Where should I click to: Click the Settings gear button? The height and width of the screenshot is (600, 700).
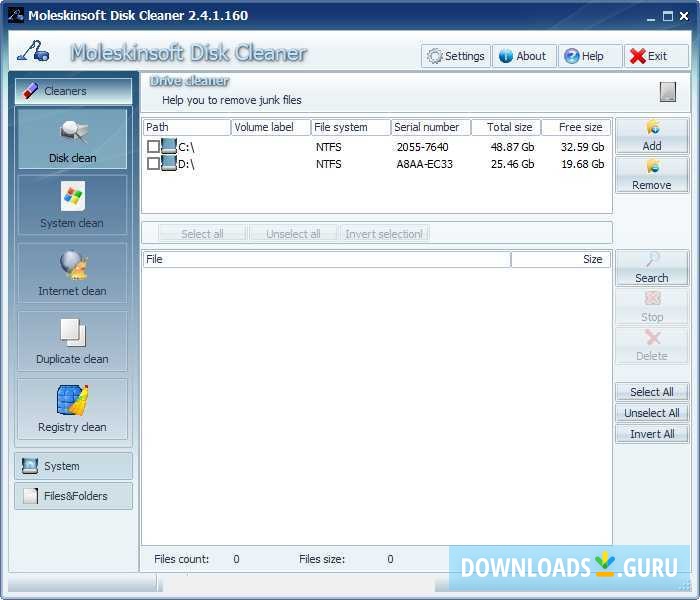click(456, 56)
